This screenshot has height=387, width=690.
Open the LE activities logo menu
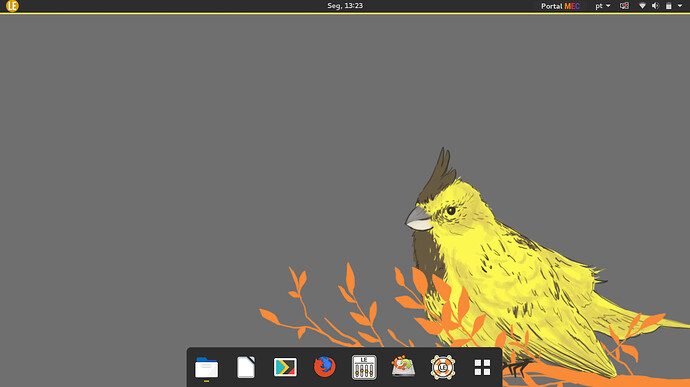12,6
